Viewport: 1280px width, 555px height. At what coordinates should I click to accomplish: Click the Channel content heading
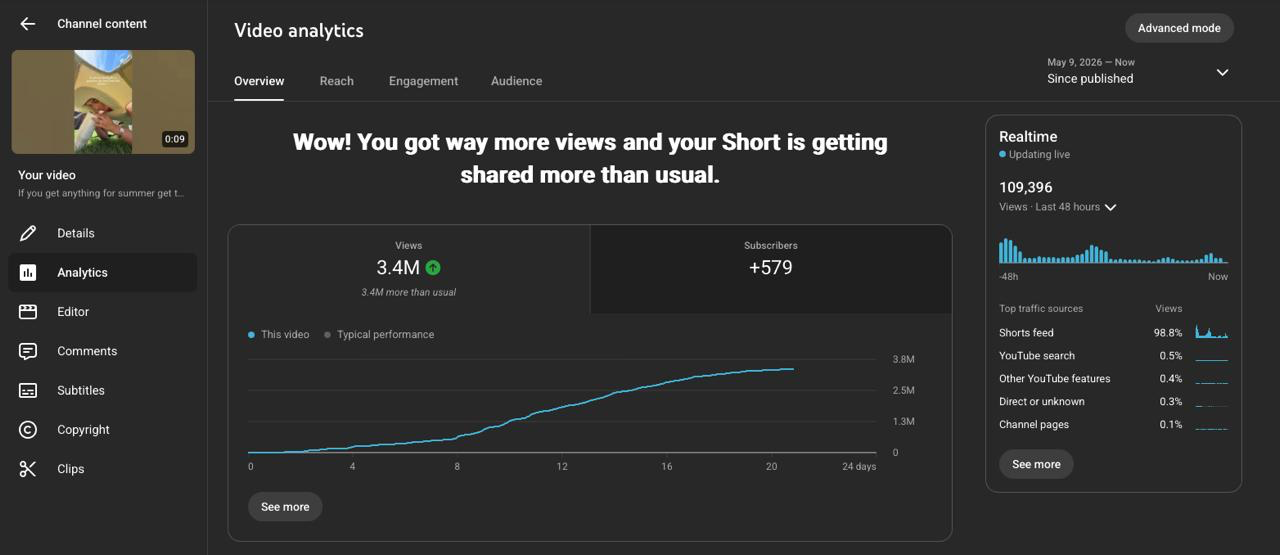tap(102, 24)
